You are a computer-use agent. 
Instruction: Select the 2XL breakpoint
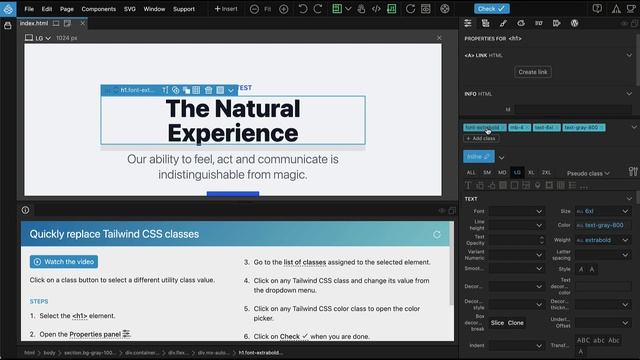tap(546, 173)
